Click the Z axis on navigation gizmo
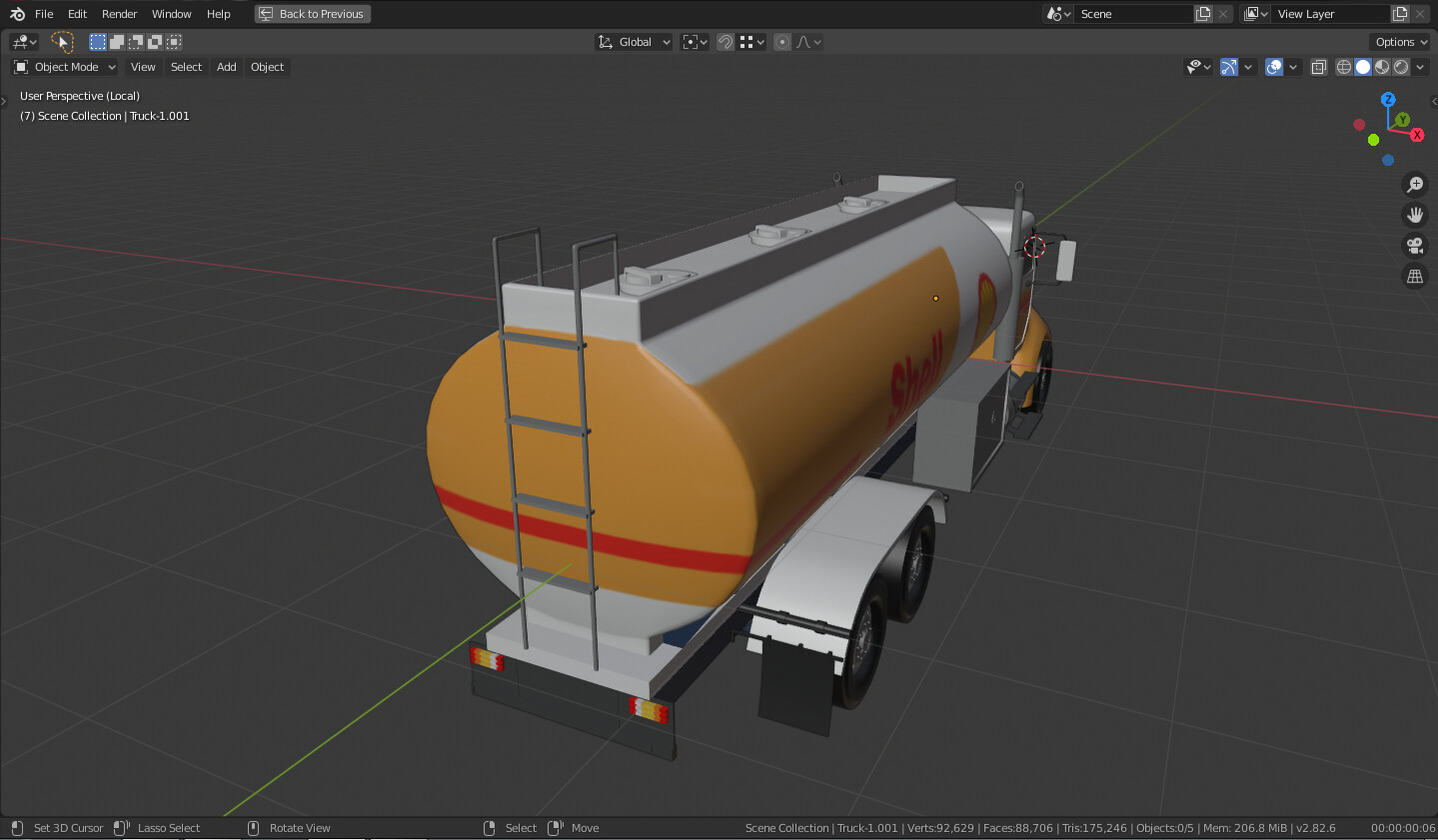Image resolution: width=1438 pixels, height=840 pixels. (x=1388, y=99)
